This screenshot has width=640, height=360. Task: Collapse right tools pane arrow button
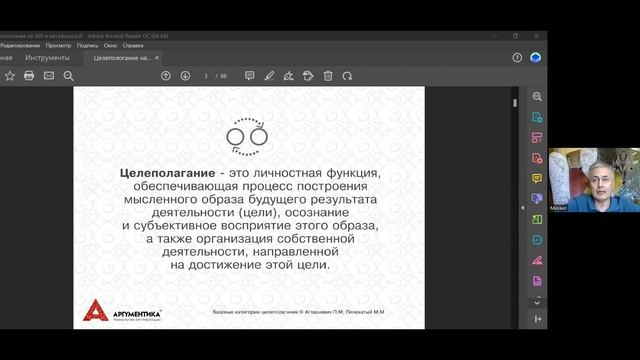coord(538,319)
